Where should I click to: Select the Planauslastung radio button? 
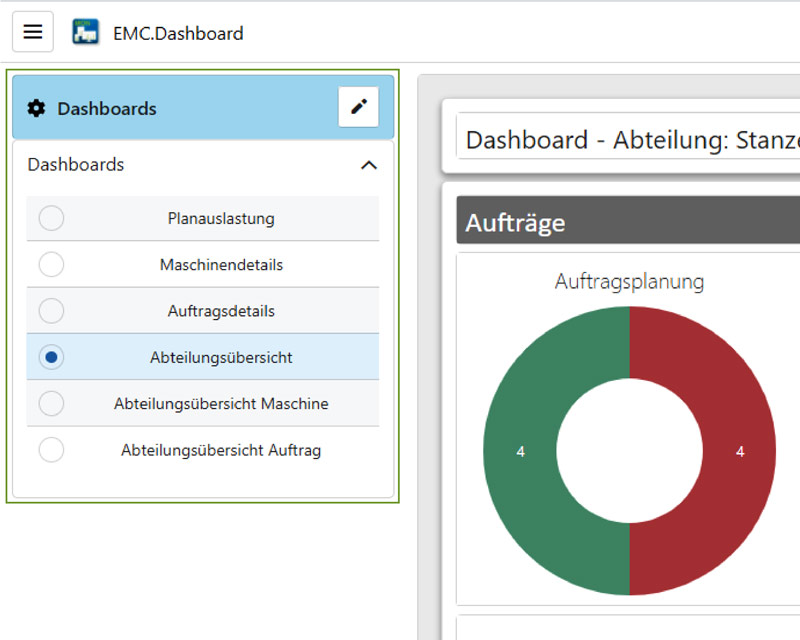tap(51, 218)
